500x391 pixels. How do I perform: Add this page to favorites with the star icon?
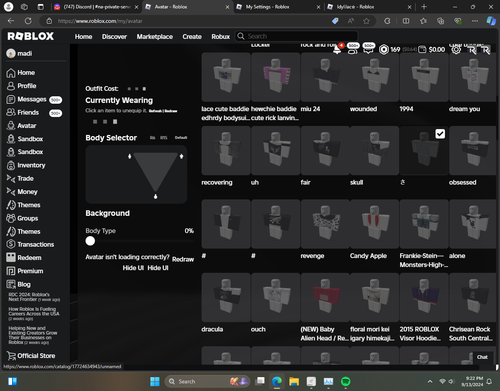[x=366, y=21]
